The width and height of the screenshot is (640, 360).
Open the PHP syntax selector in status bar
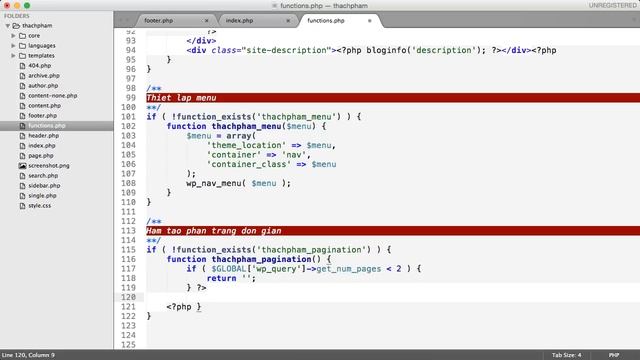[614, 355]
